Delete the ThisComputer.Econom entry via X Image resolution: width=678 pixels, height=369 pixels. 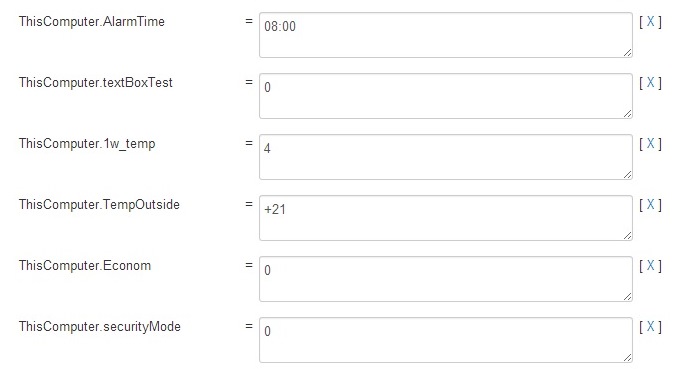tap(650, 266)
